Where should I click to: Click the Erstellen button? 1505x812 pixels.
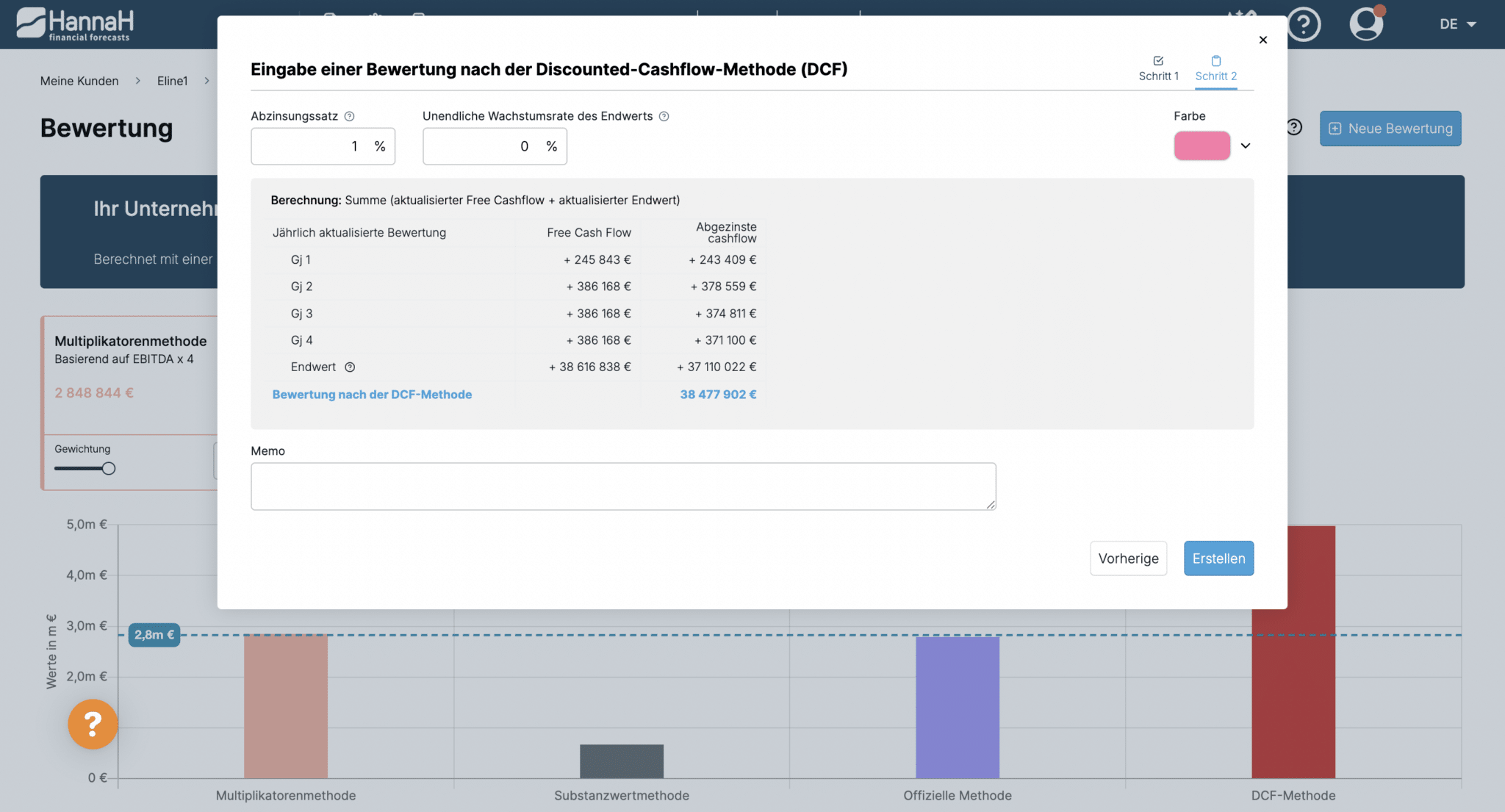(1218, 558)
